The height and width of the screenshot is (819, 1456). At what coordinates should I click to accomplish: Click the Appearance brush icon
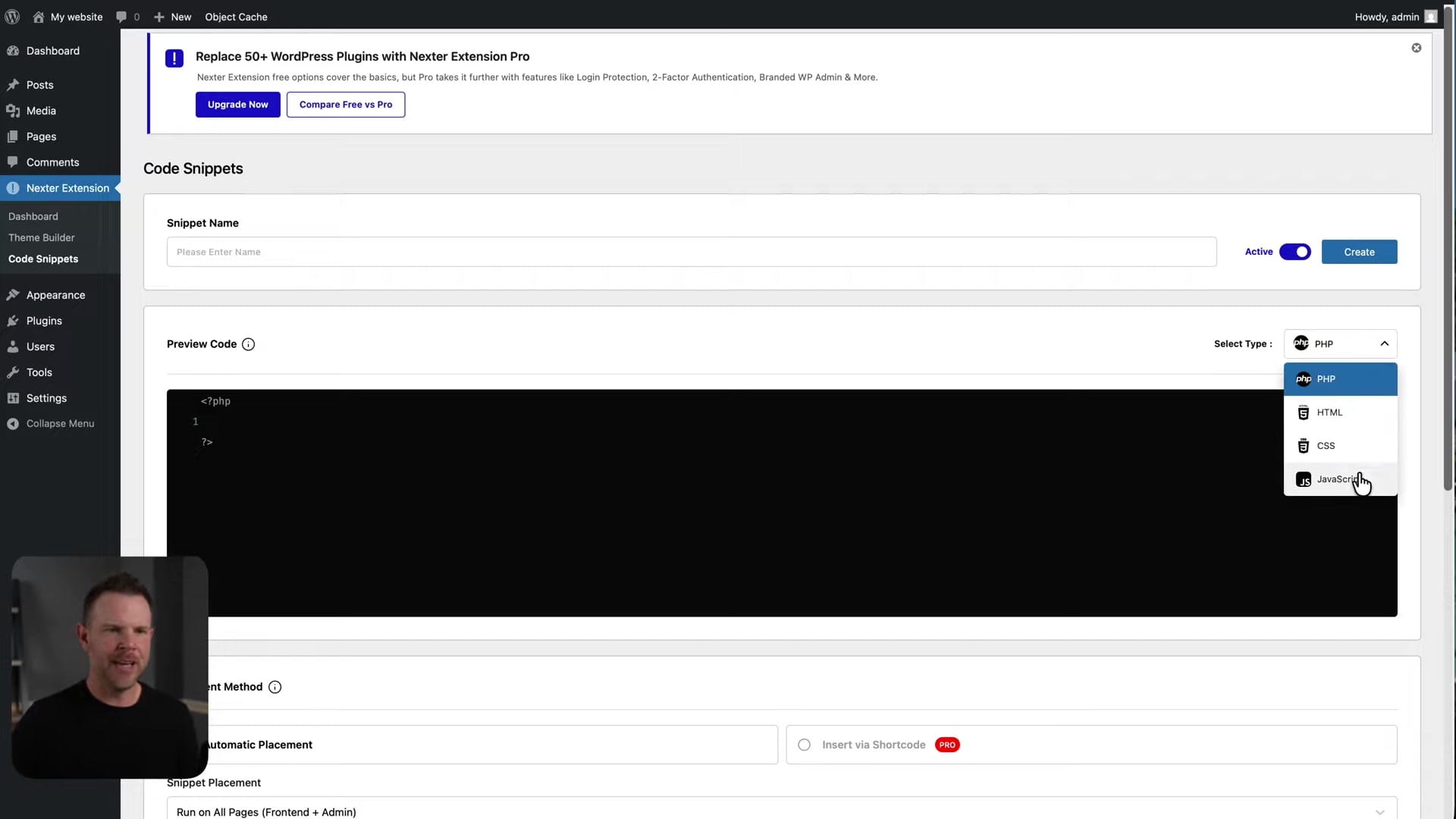point(13,295)
